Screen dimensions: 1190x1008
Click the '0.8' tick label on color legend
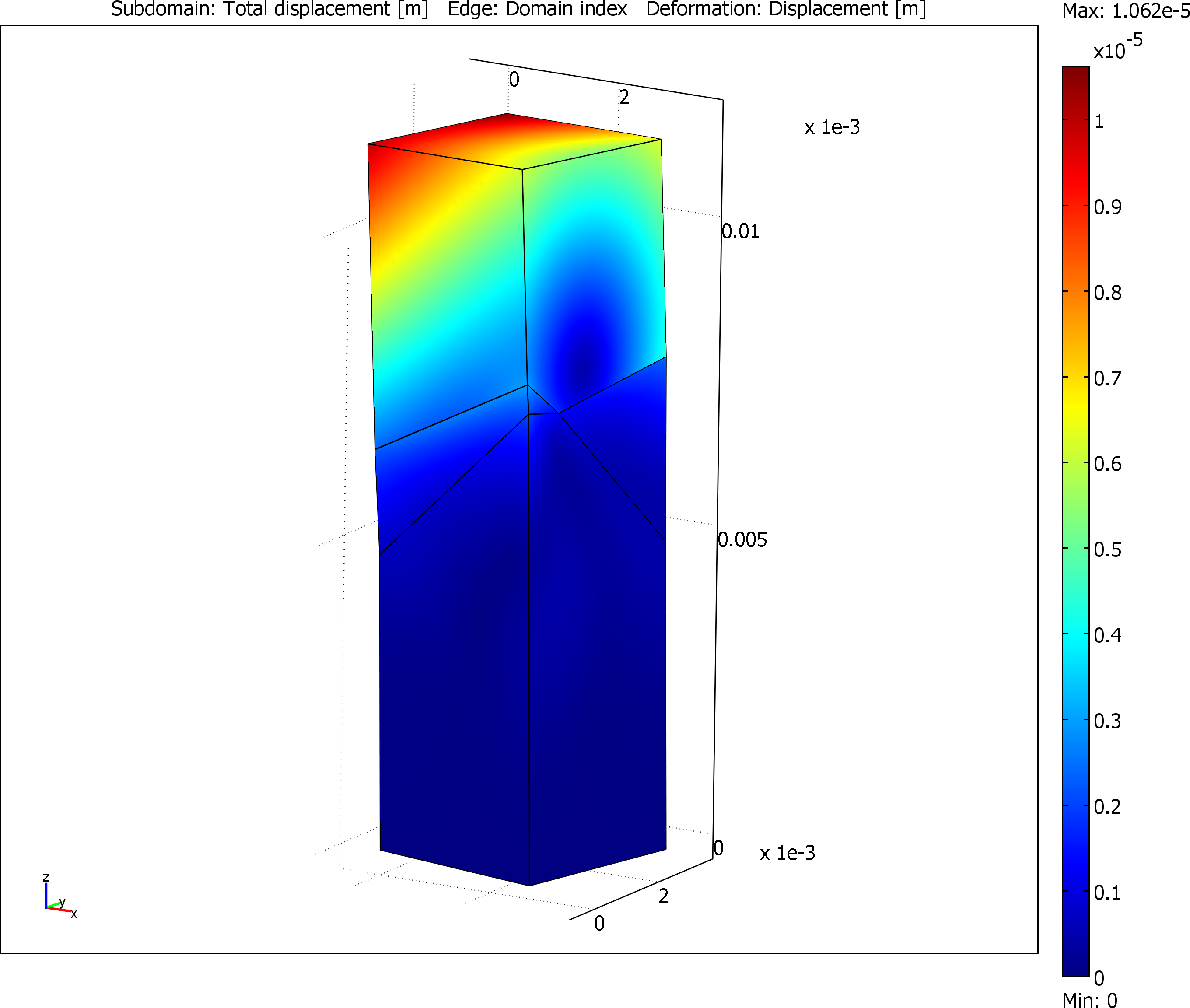(1107, 293)
